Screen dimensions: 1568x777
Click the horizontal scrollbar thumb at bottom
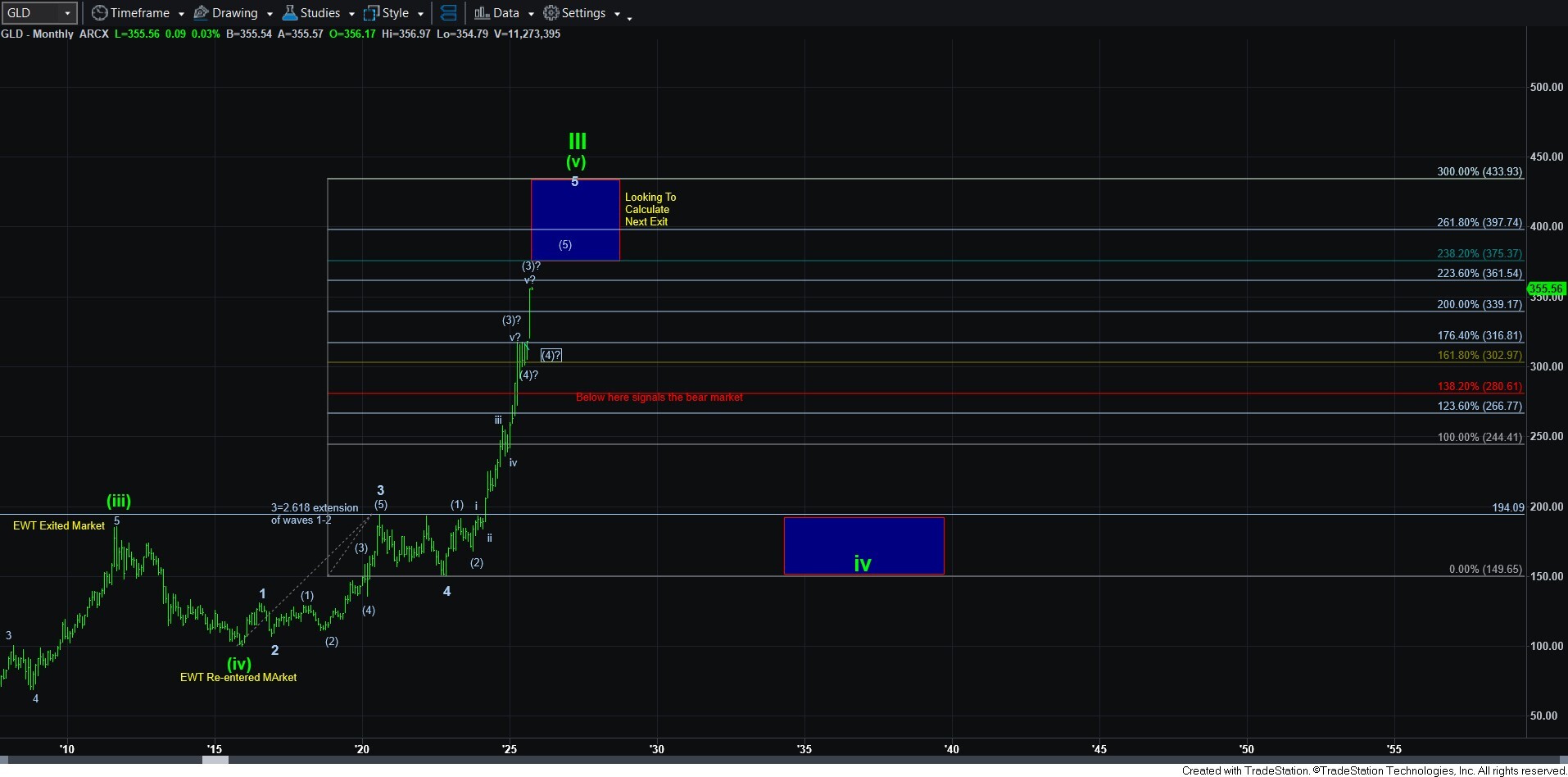tap(215, 760)
